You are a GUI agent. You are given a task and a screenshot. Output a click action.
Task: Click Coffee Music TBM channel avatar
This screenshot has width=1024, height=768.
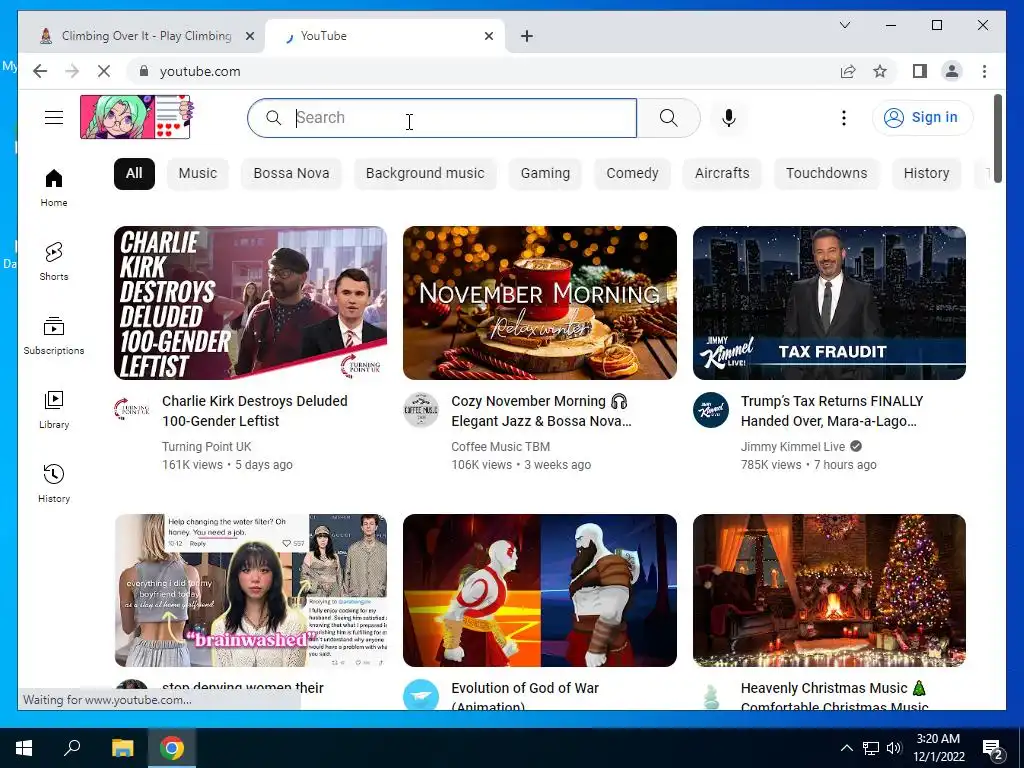click(x=421, y=409)
